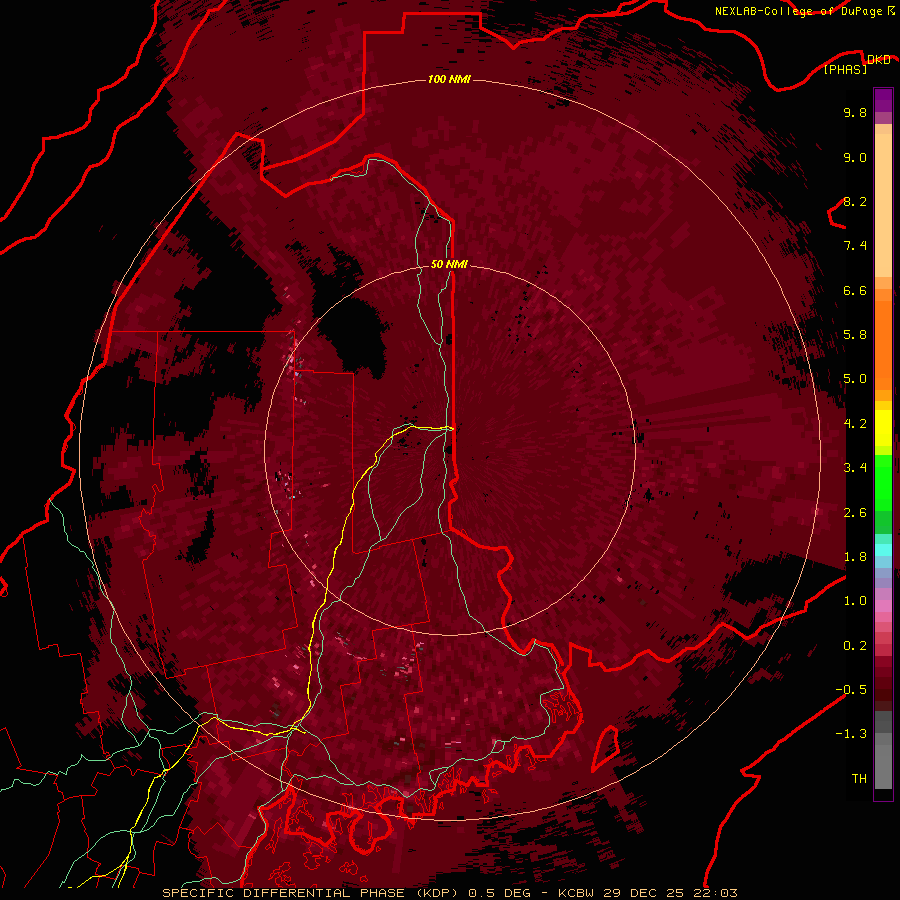Screen dimensions: 900x900
Task: Click the 8.2 value on the color scale
Action: [855, 201]
